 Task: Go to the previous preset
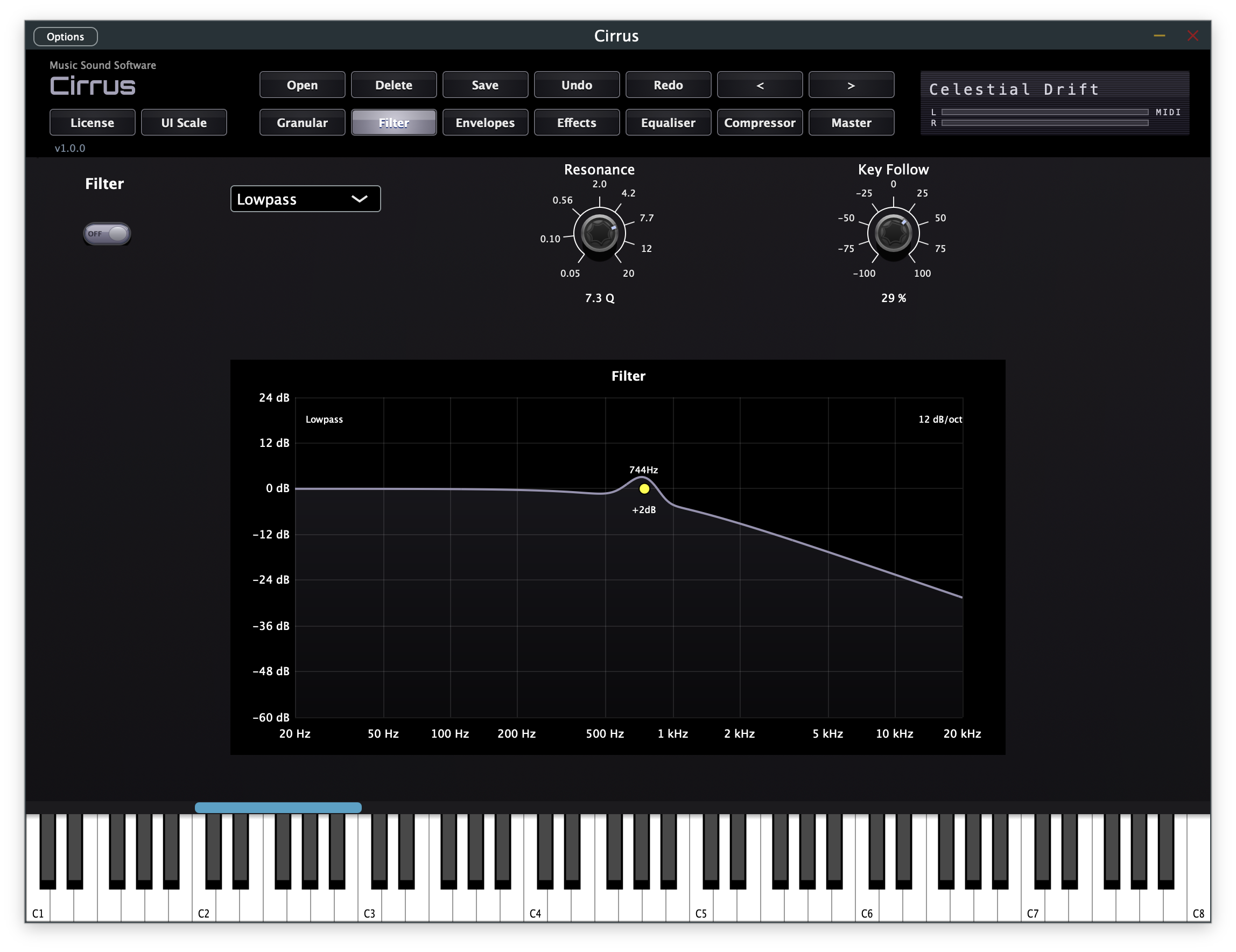click(760, 85)
